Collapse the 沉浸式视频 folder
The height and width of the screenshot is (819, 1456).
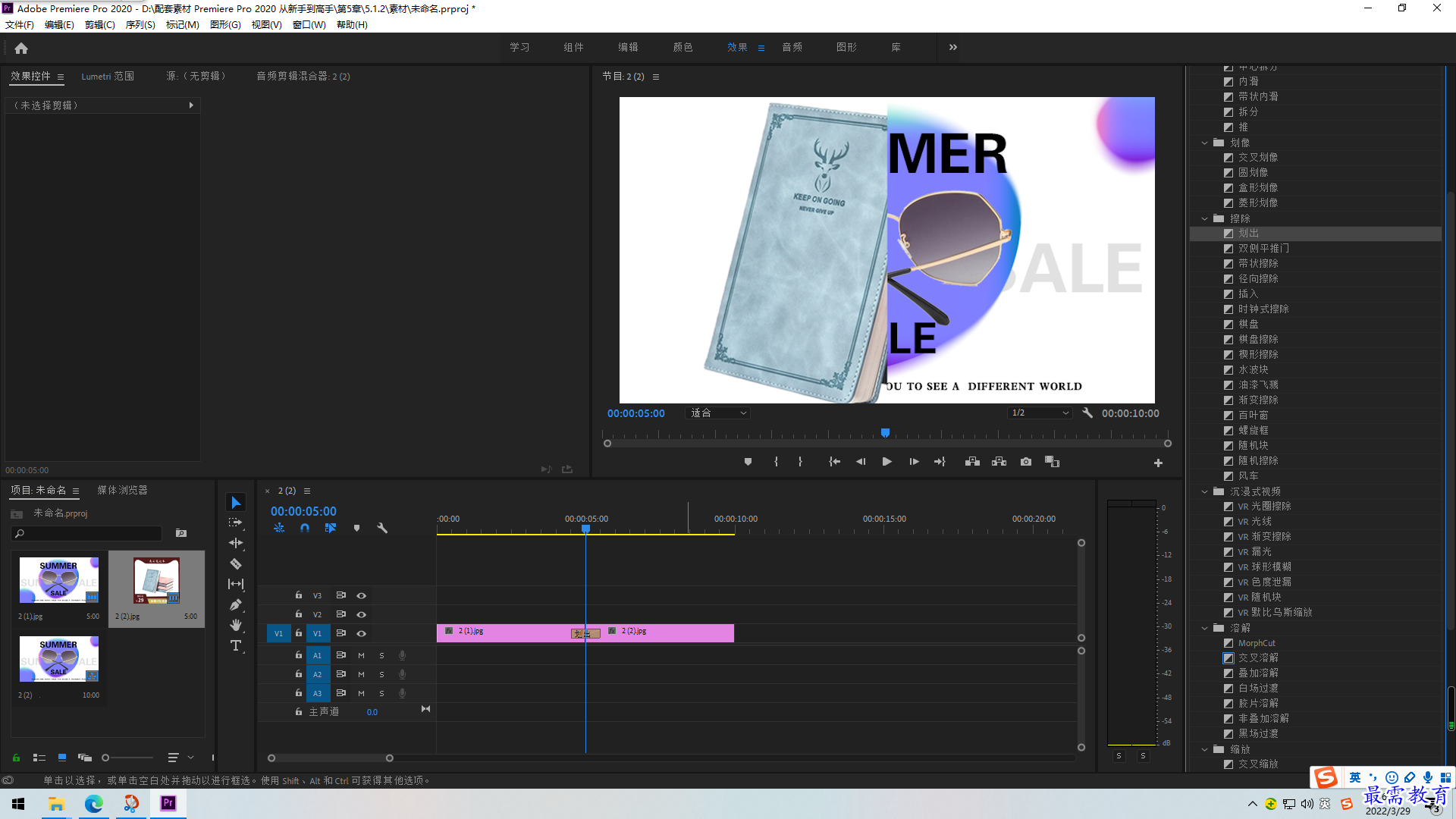coord(1205,491)
